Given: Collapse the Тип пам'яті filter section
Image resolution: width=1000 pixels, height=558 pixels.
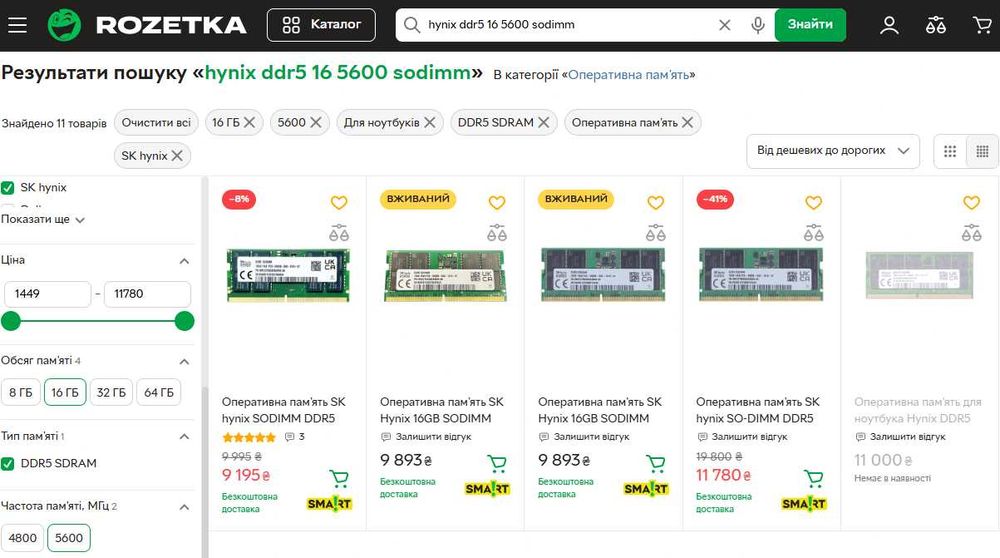Looking at the screenshot, I should coord(184,437).
